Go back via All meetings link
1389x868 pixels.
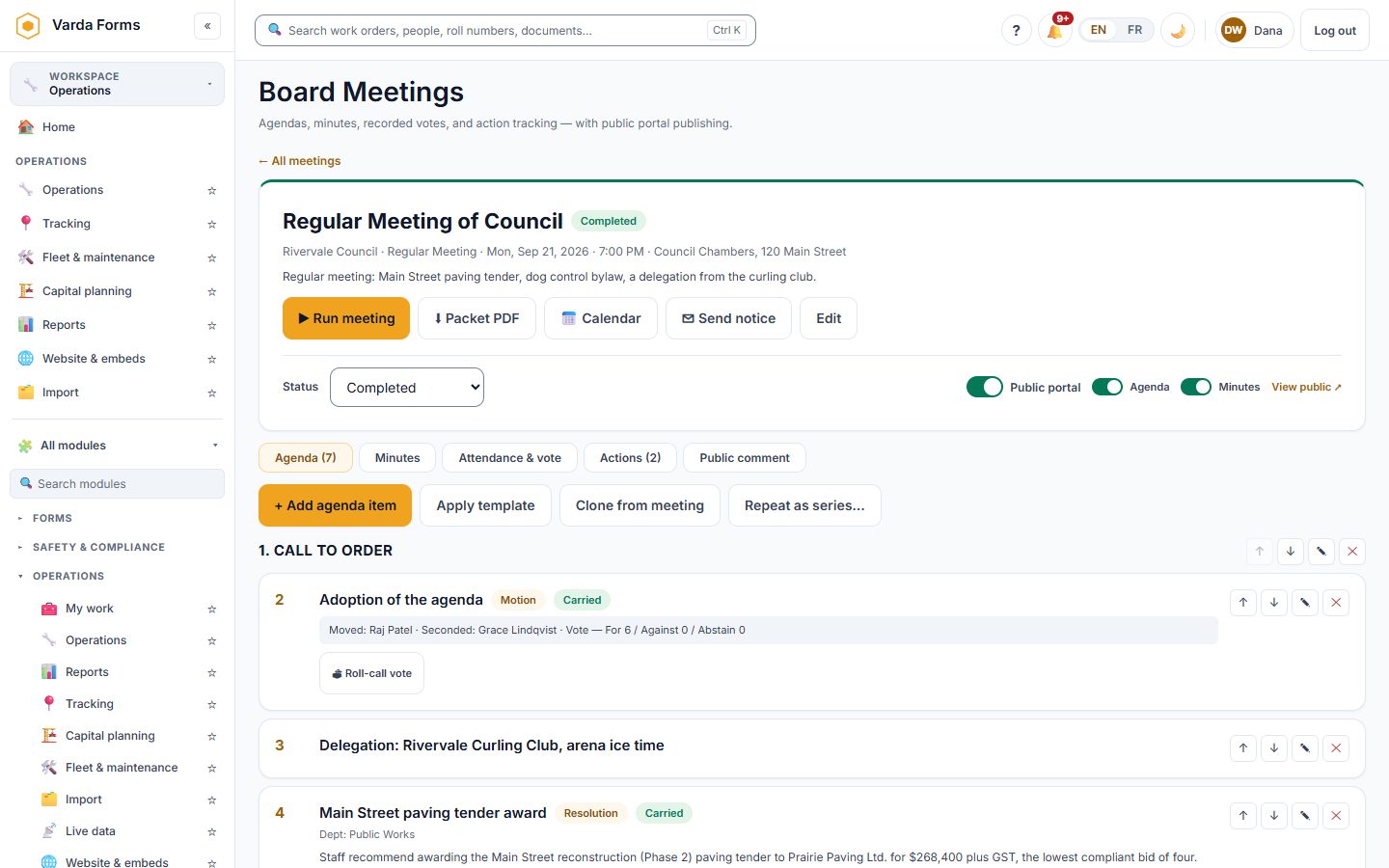[300, 161]
